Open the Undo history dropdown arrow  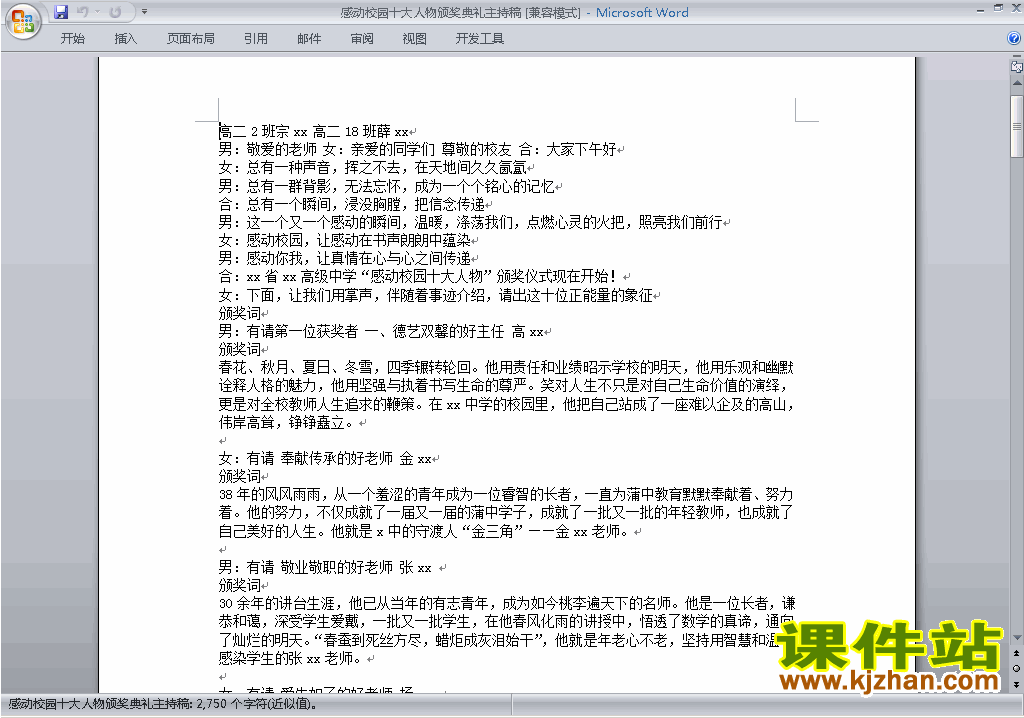(x=97, y=12)
